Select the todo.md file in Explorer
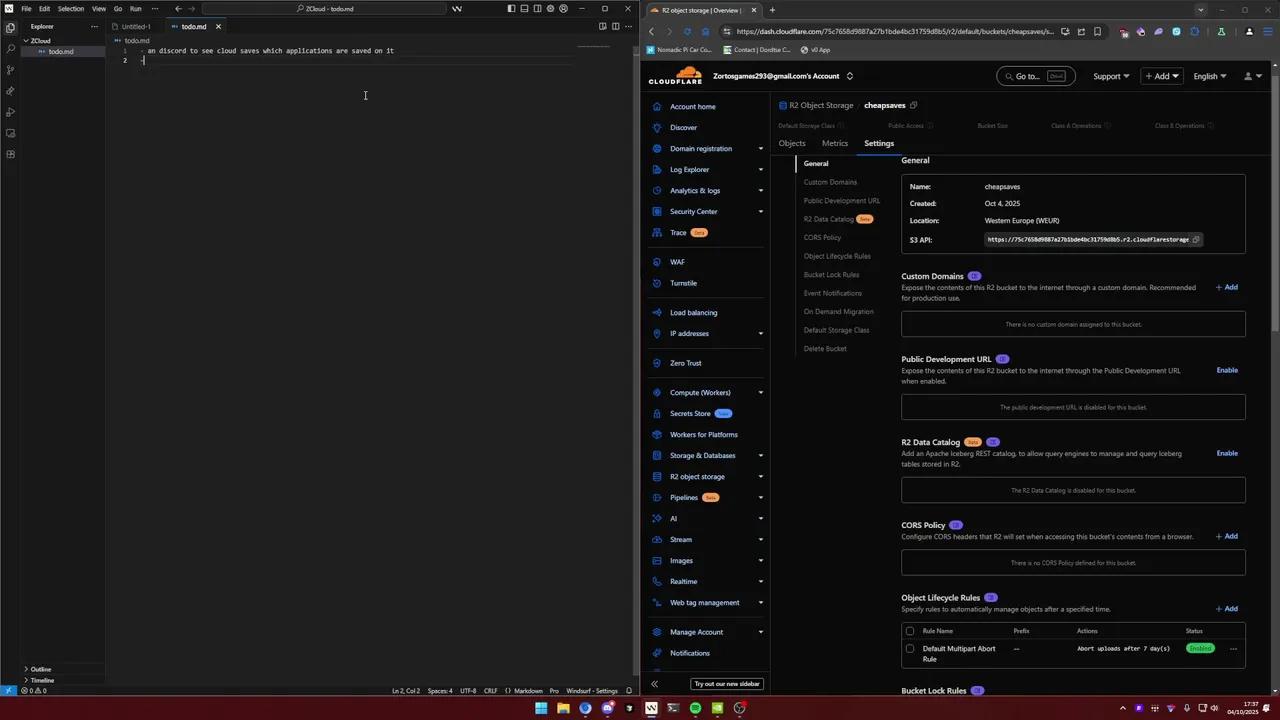Screen dimensions: 1280x720 60,51
